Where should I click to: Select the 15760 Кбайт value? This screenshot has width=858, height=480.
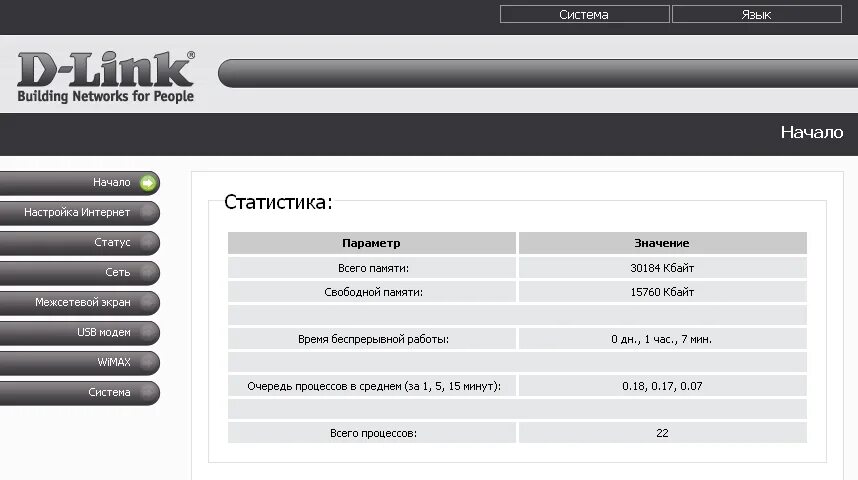[663, 292]
